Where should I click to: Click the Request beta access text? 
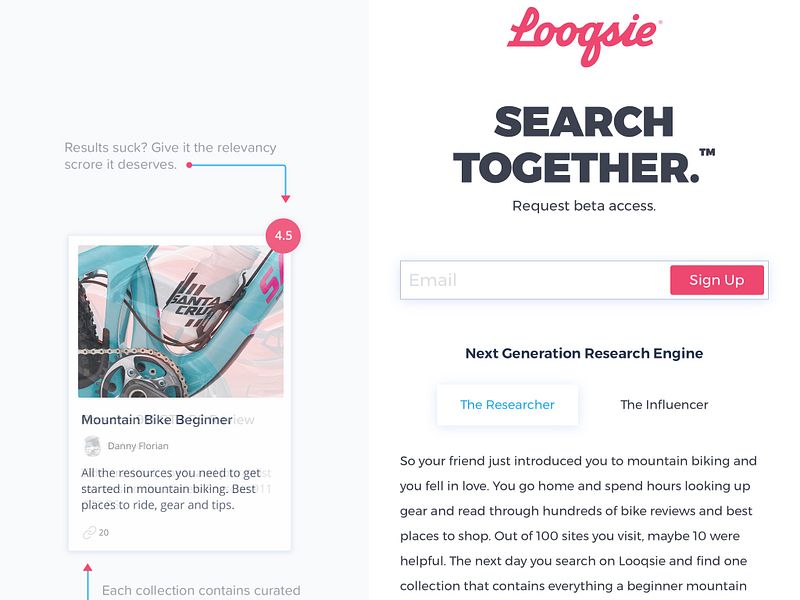pyautogui.click(x=584, y=206)
